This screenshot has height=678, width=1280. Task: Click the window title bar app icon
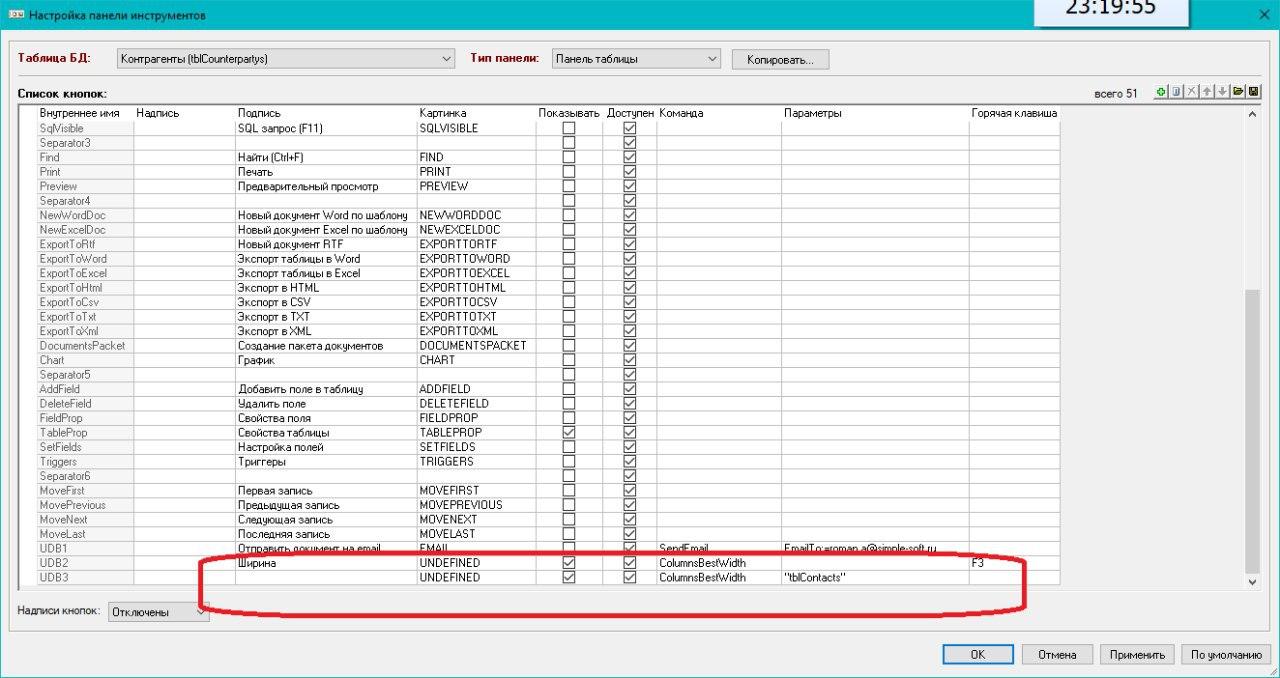click(15, 14)
